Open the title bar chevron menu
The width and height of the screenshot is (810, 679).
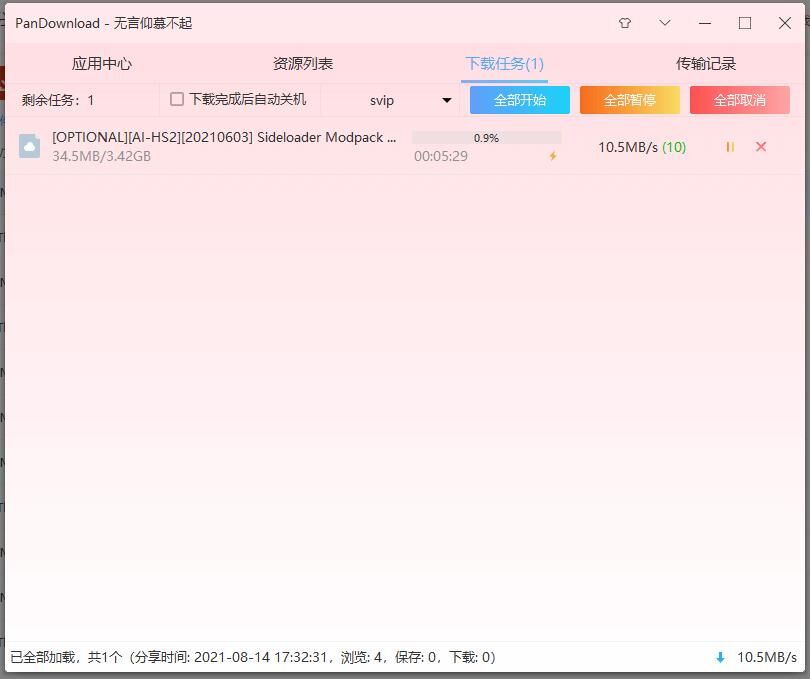click(x=665, y=23)
